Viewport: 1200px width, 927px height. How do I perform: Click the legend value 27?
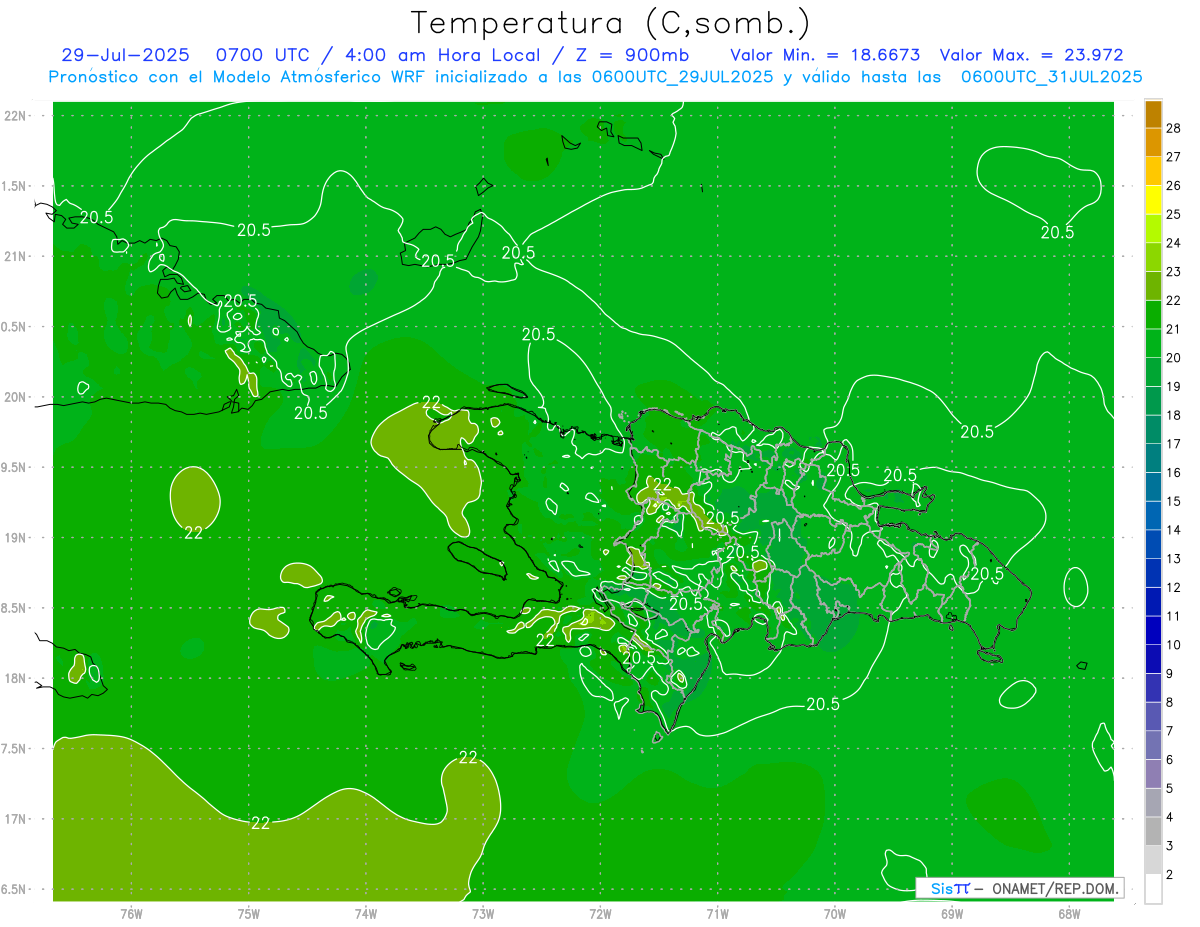tap(1174, 156)
